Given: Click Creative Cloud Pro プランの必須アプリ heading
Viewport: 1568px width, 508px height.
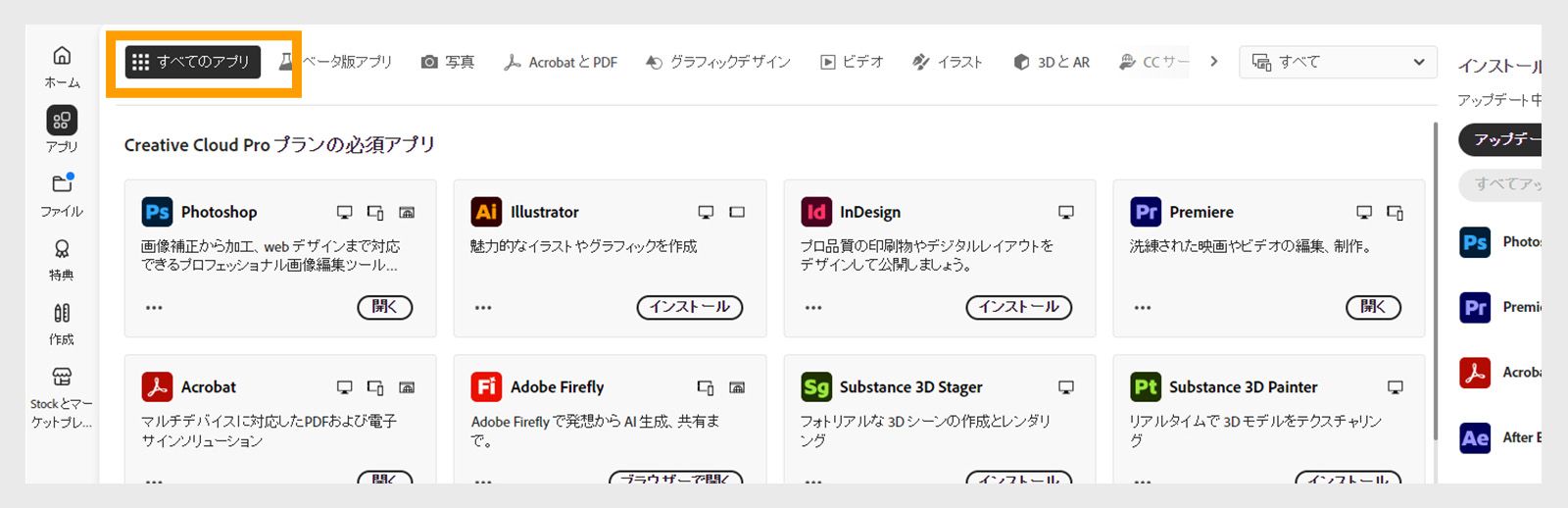Looking at the screenshot, I should pyautogui.click(x=279, y=144).
